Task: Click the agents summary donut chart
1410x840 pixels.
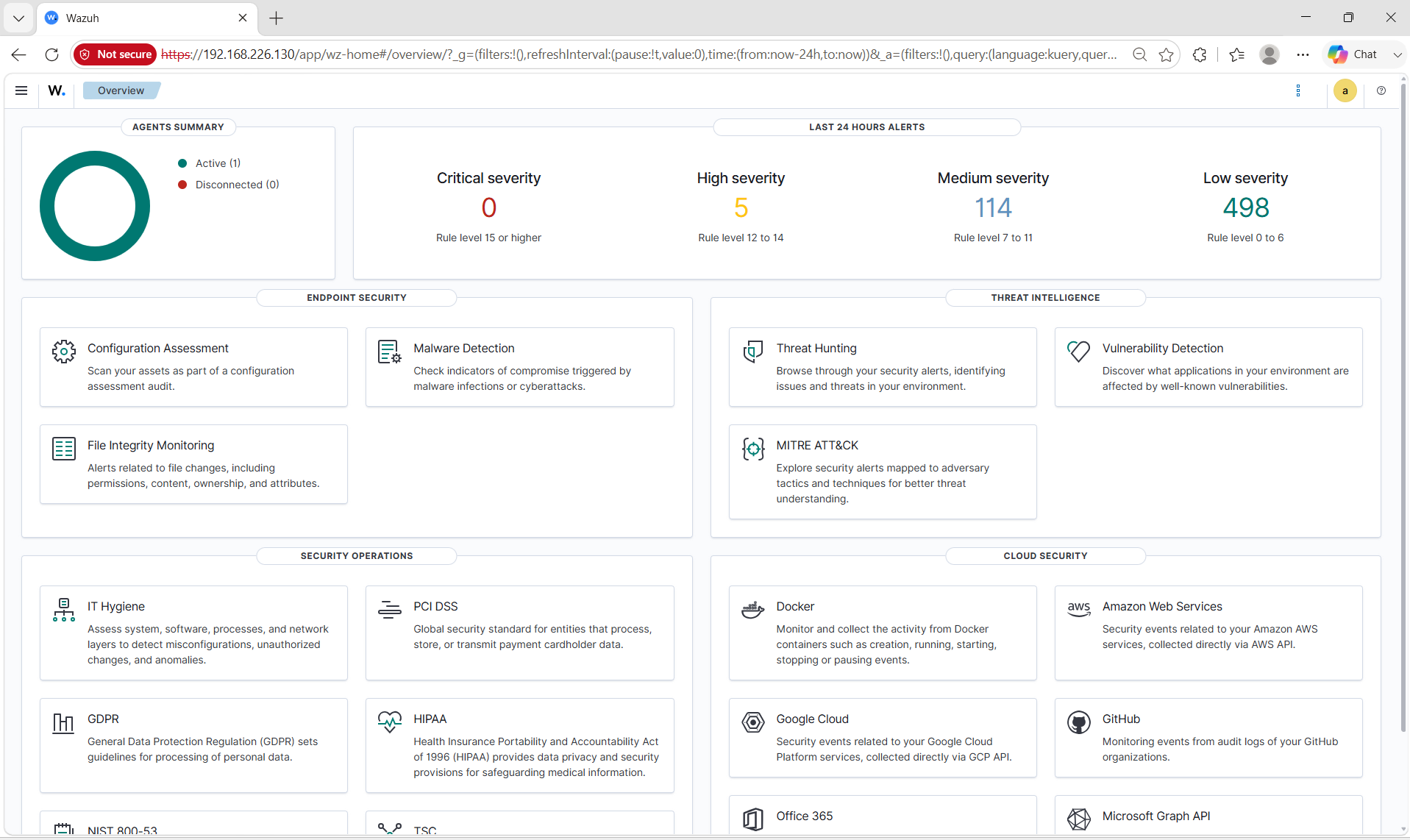Action: [95, 206]
